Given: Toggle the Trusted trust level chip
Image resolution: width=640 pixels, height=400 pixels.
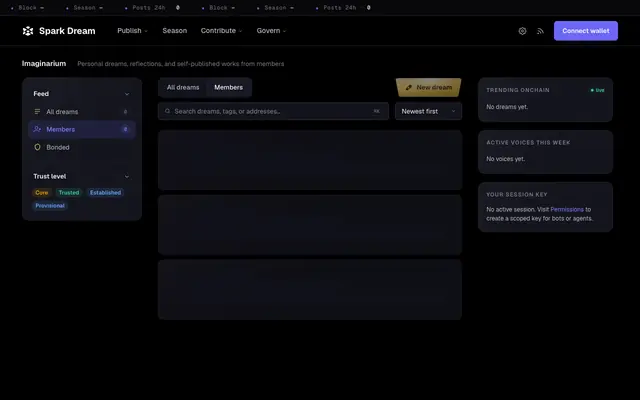Looking at the screenshot, I should click(69, 193).
